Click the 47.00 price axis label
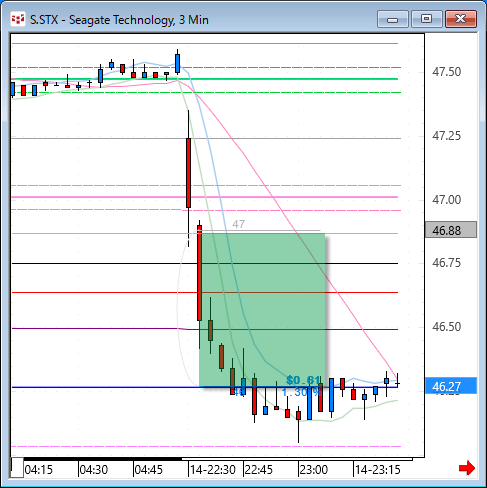Image resolution: width=487 pixels, height=488 pixels. click(446, 200)
